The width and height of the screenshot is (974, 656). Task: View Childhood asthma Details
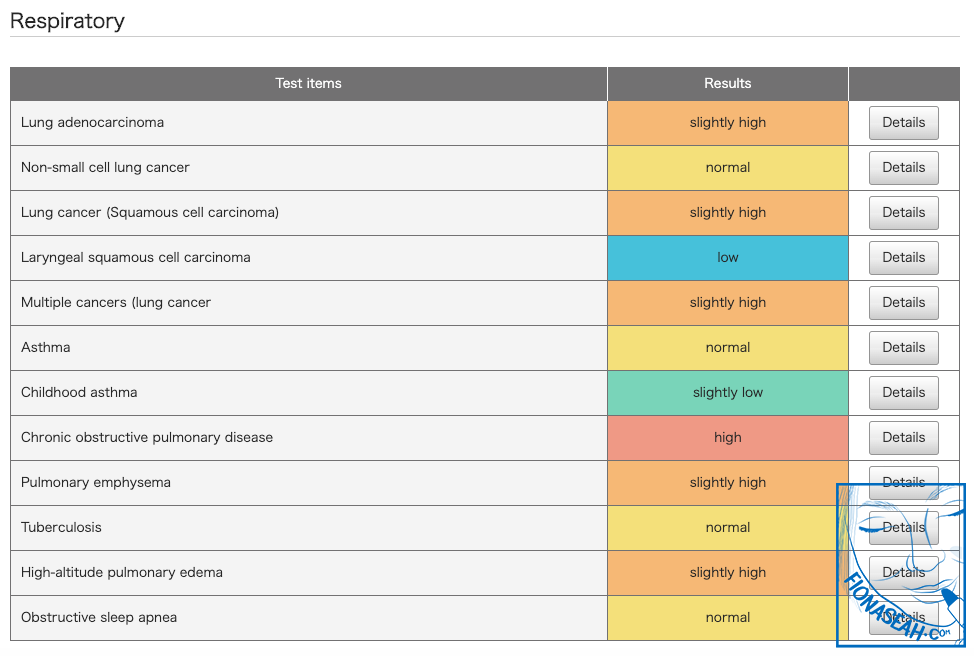pos(903,393)
